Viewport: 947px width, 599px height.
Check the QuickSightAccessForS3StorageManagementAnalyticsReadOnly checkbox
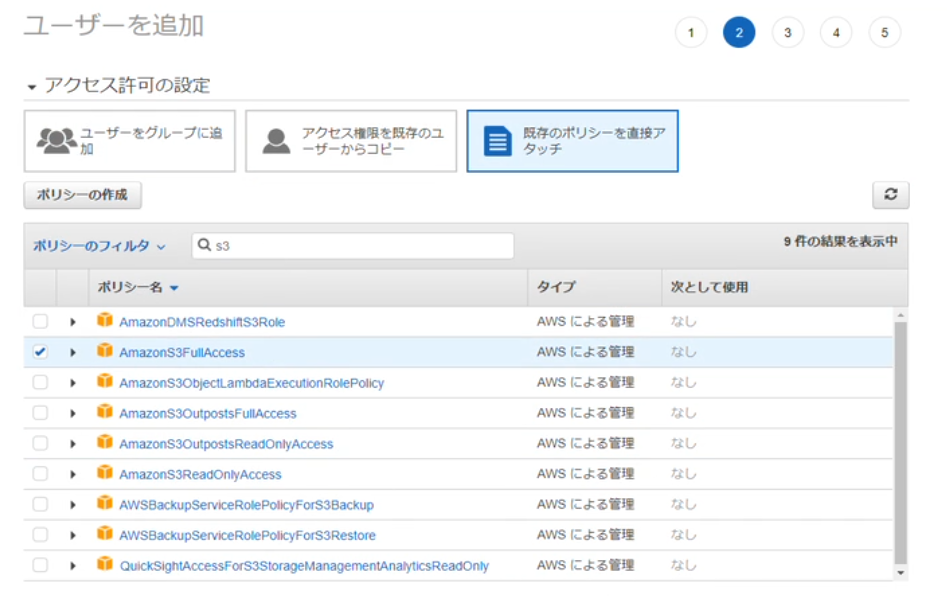pos(40,565)
